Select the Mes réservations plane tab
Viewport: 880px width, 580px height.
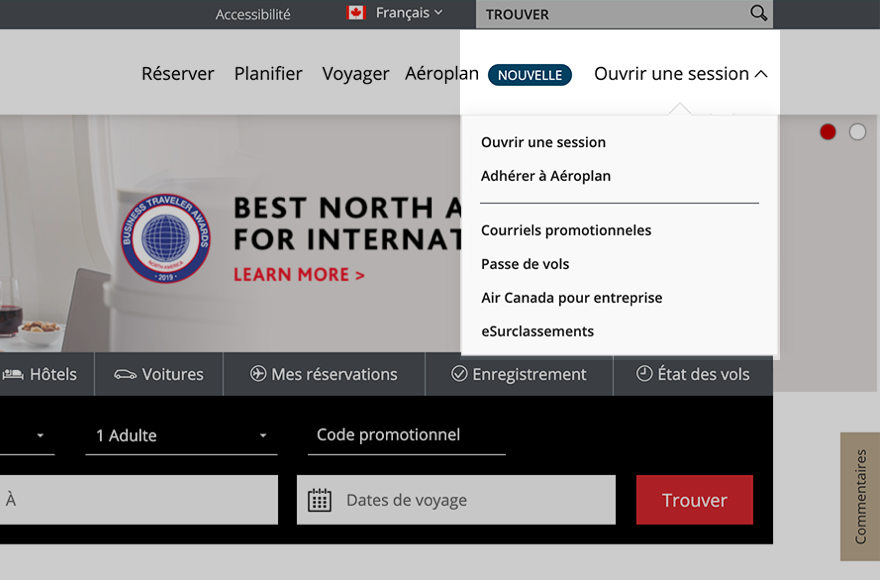323,374
